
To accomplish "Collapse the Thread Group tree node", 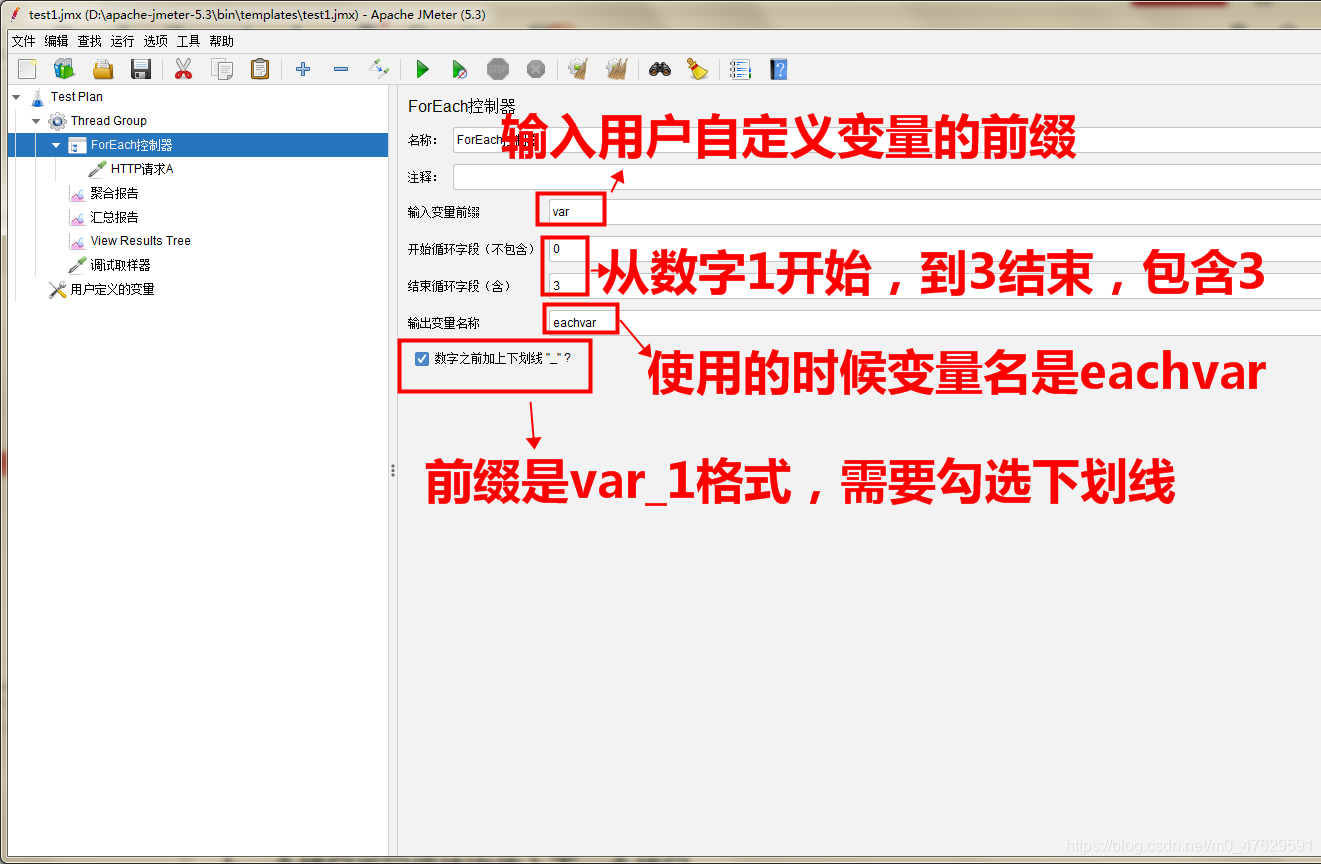I will tap(36, 121).
